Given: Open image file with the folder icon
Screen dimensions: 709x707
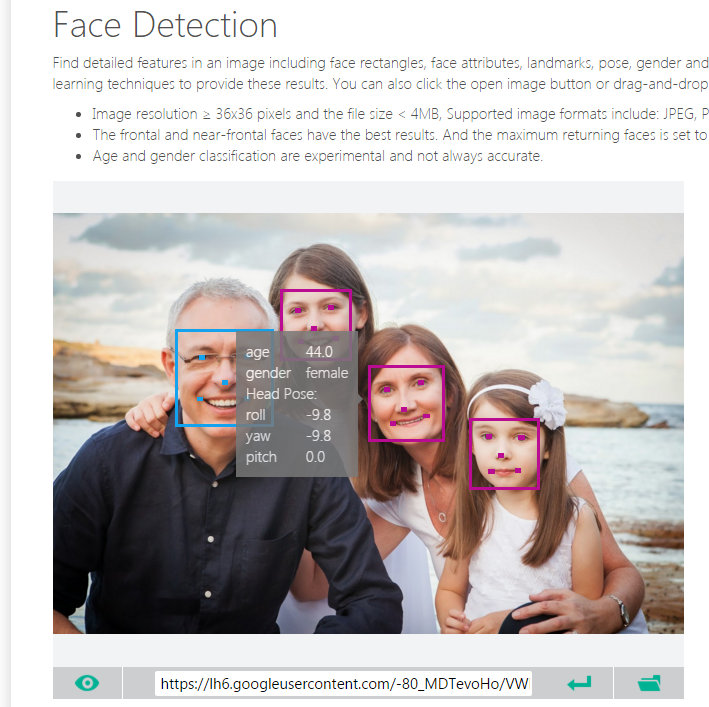Looking at the screenshot, I should point(649,683).
